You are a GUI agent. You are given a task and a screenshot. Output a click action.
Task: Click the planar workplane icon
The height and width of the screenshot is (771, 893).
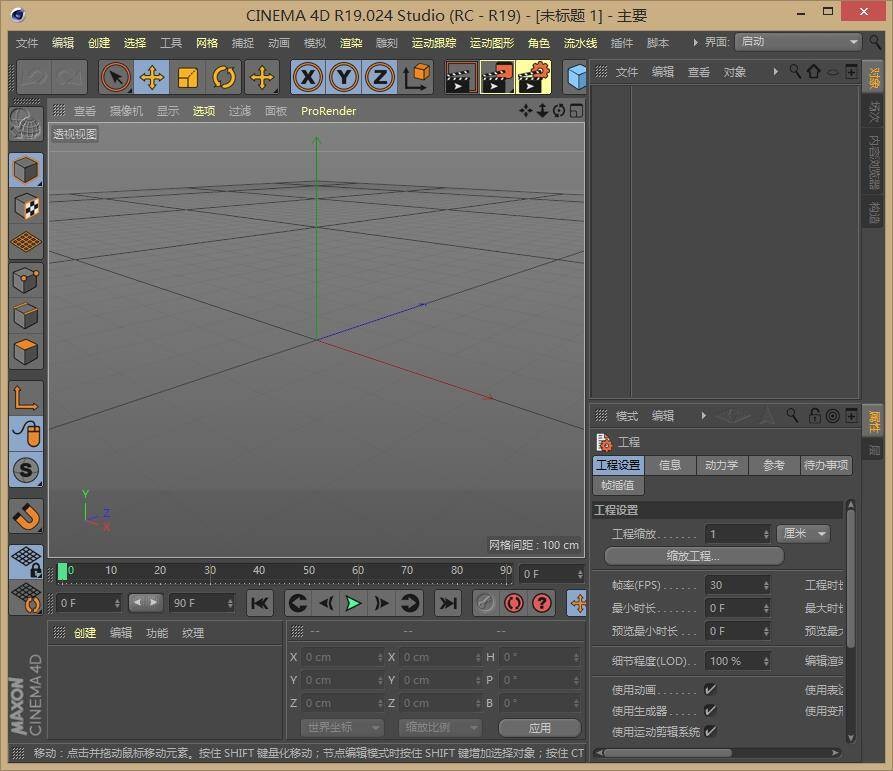26,598
